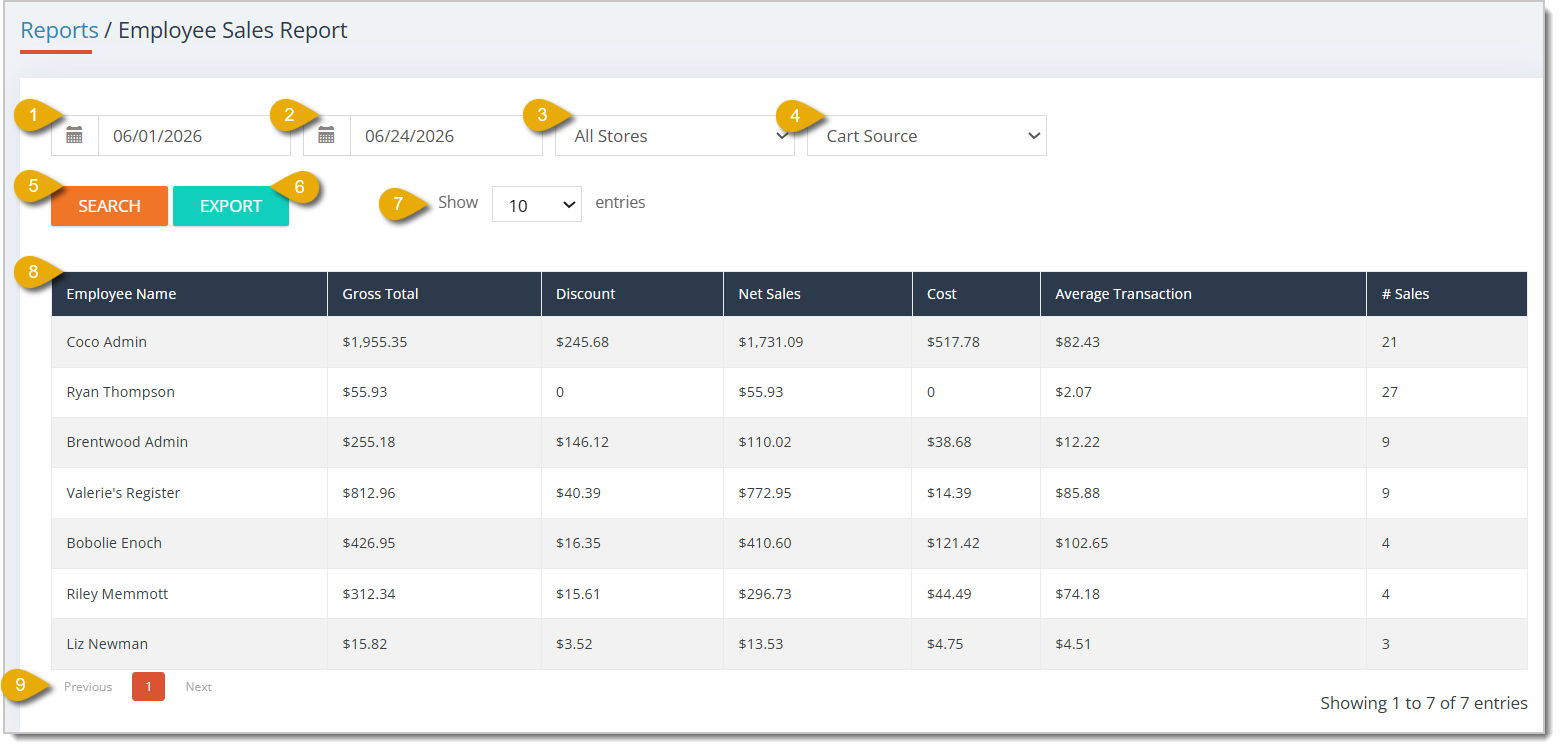Select the Coco Admin employee name
This screenshot has width=1560, height=749.
[107, 342]
